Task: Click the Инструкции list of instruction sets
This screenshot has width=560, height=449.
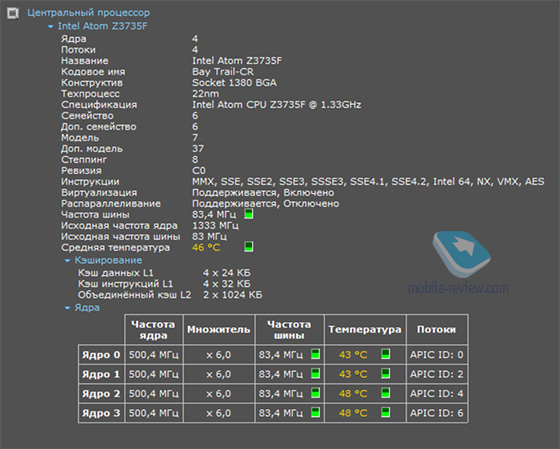Action: pyautogui.click(x=368, y=181)
